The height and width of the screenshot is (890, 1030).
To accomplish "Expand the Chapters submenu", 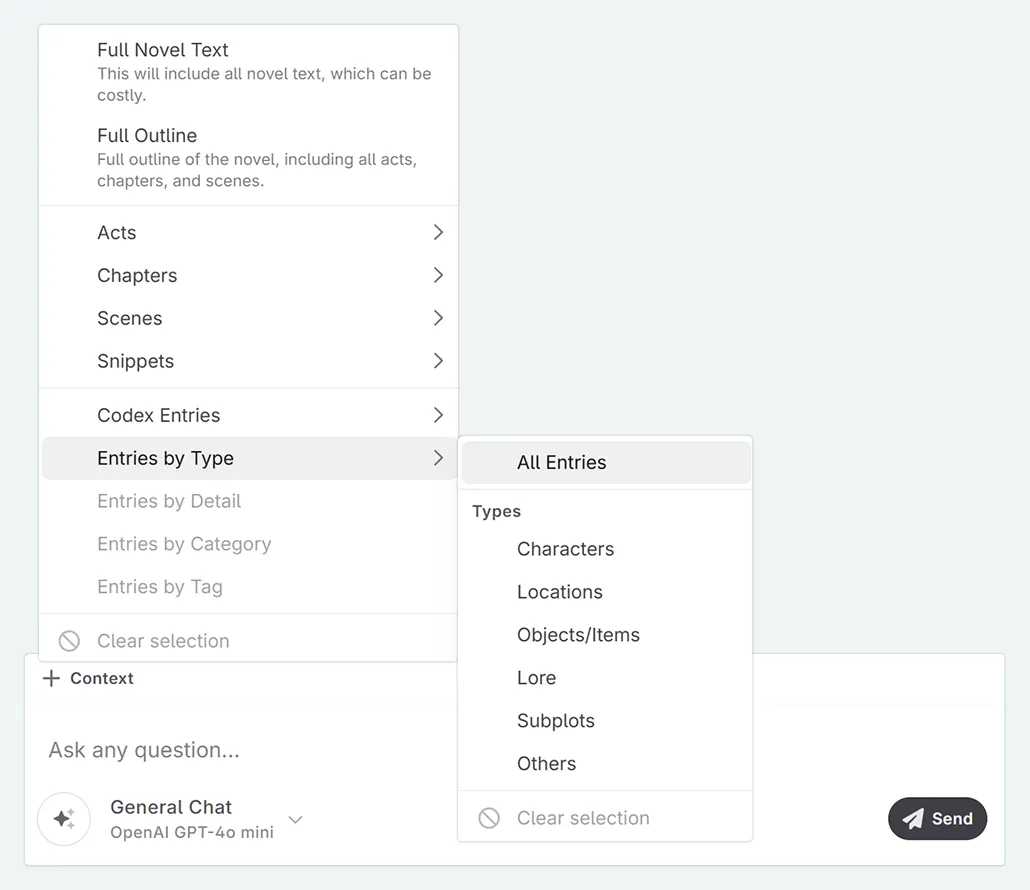I will (x=437, y=275).
